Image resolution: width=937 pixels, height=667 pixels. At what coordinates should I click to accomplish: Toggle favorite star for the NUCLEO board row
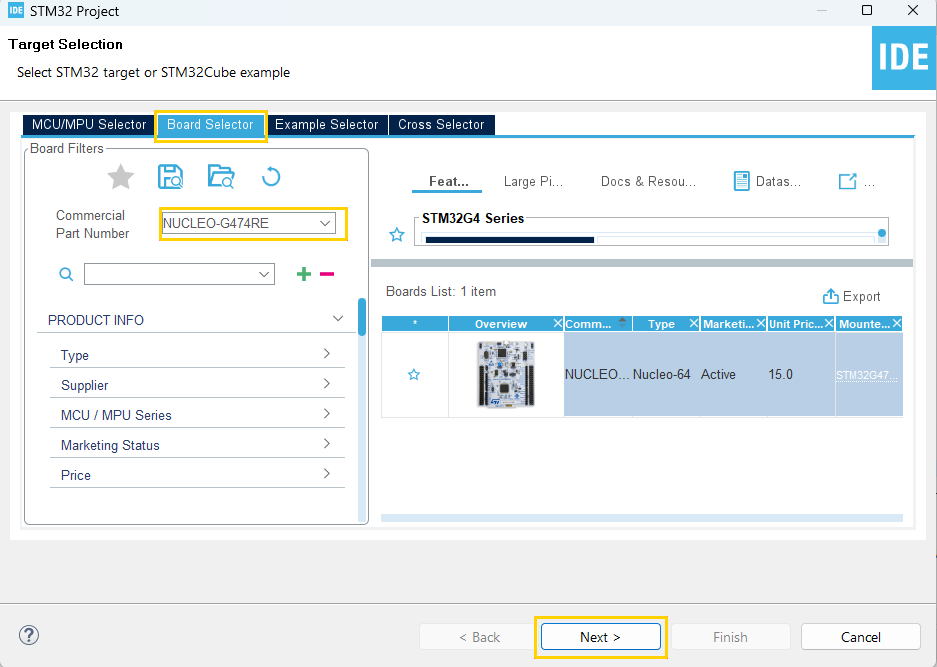pos(414,374)
